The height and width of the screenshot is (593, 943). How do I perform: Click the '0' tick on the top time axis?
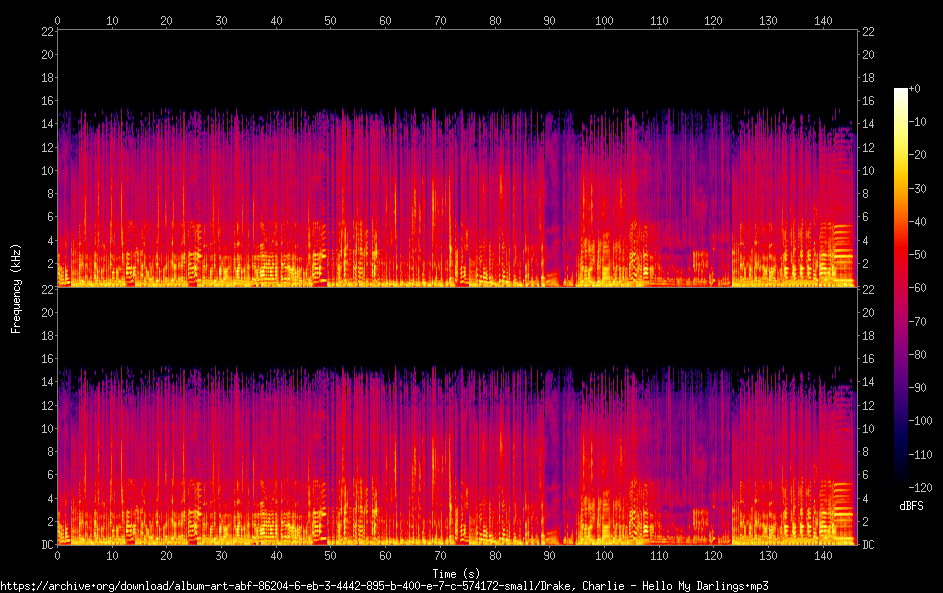pyautogui.click(x=57, y=20)
